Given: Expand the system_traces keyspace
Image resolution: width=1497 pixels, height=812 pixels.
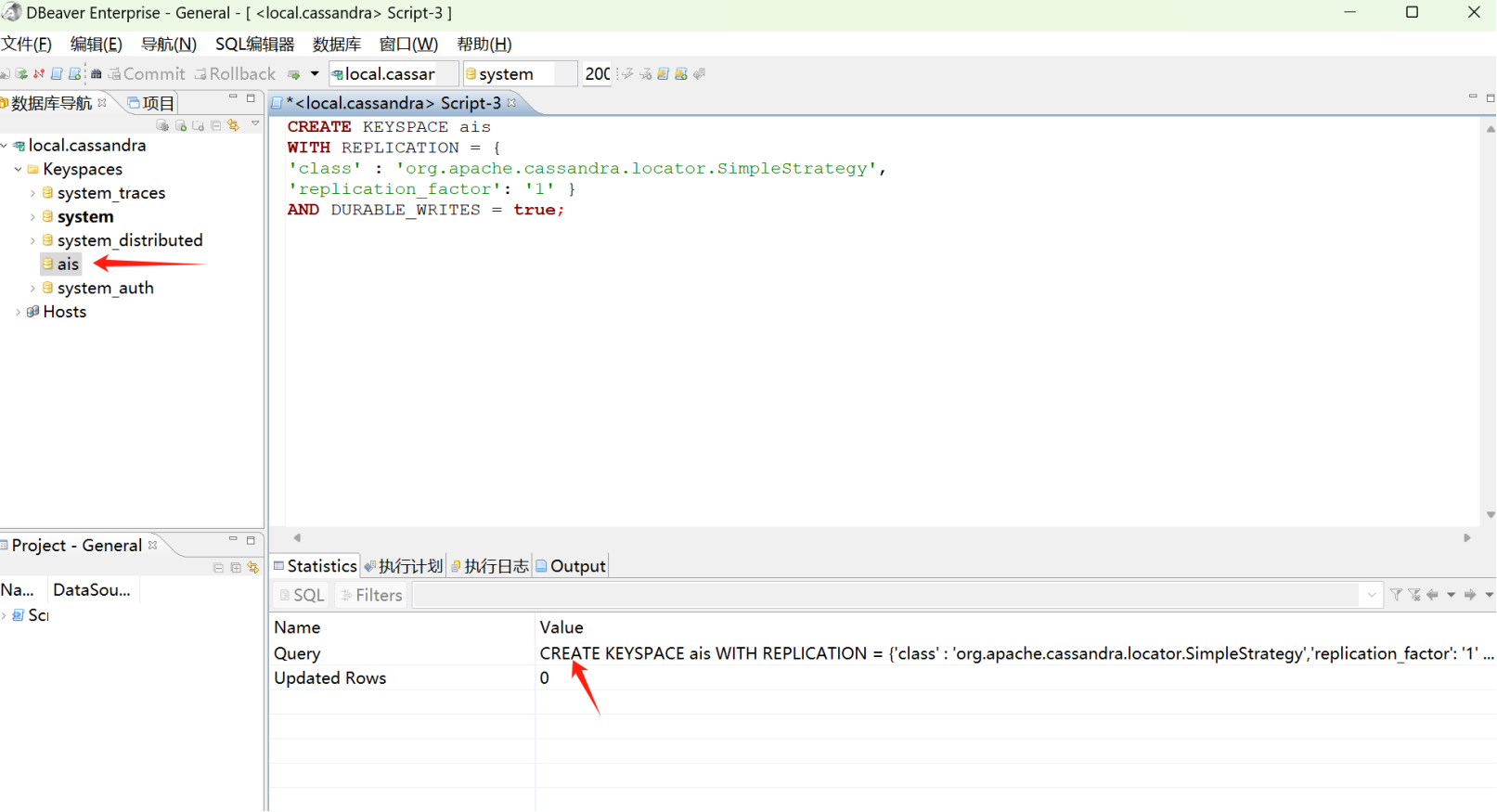Looking at the screenshot, I should point(32,193).
